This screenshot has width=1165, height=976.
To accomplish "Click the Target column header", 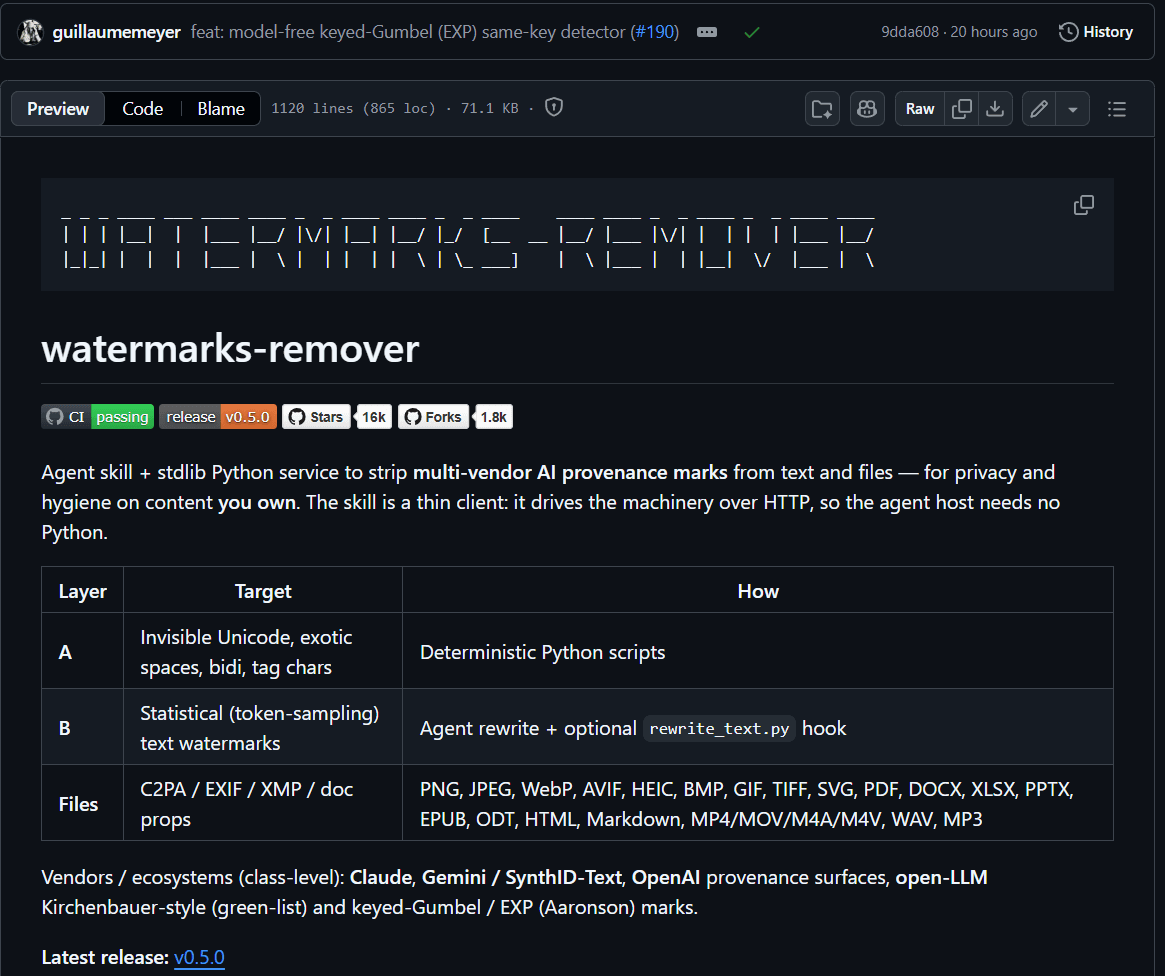I will pos(263,591).
